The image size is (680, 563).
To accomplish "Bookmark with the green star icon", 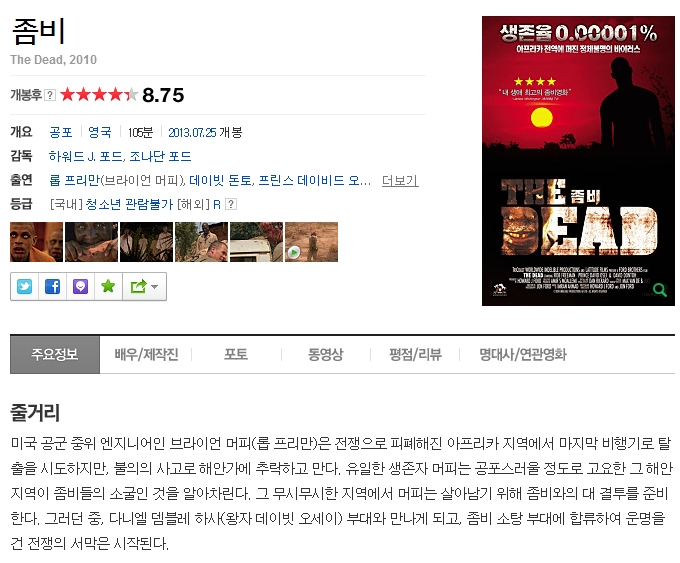I will coord(108,286).
